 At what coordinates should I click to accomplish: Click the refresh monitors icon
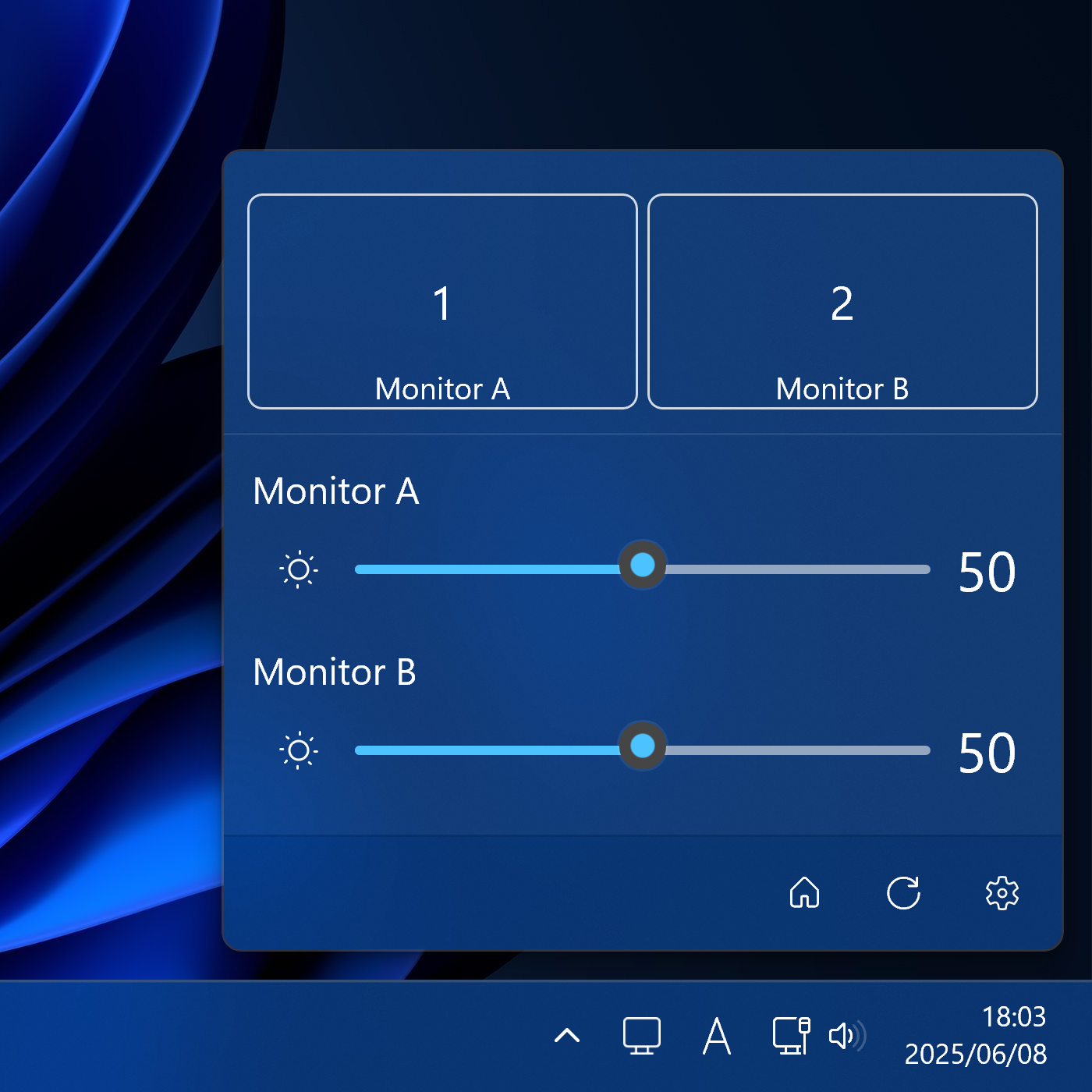coord(903,892)
